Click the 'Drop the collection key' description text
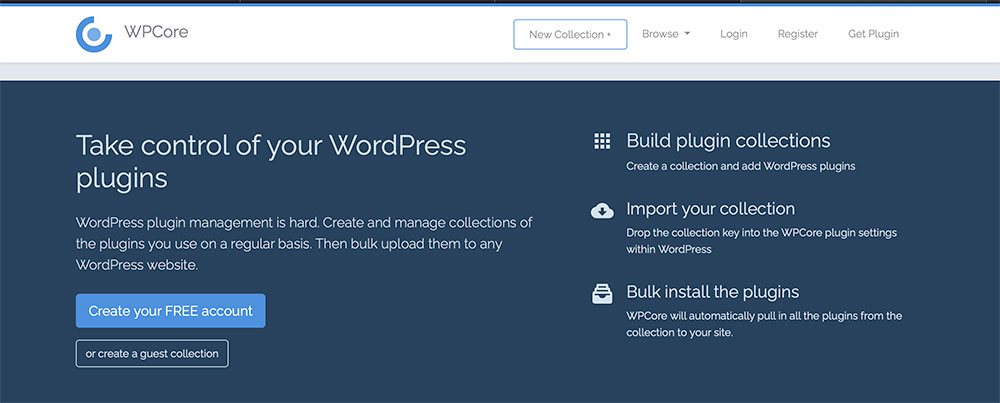This screenshot has height=403, width=1000. (760, 241)
